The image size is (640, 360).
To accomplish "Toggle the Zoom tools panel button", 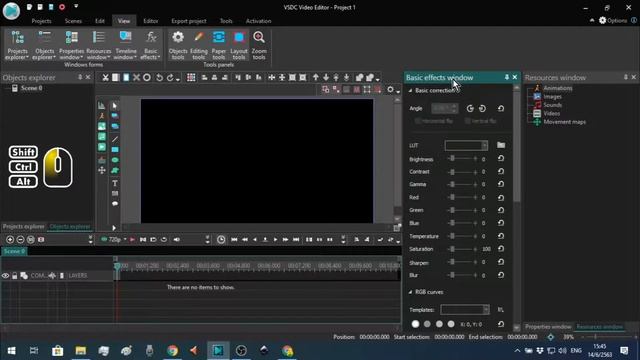I will [259, 45].
